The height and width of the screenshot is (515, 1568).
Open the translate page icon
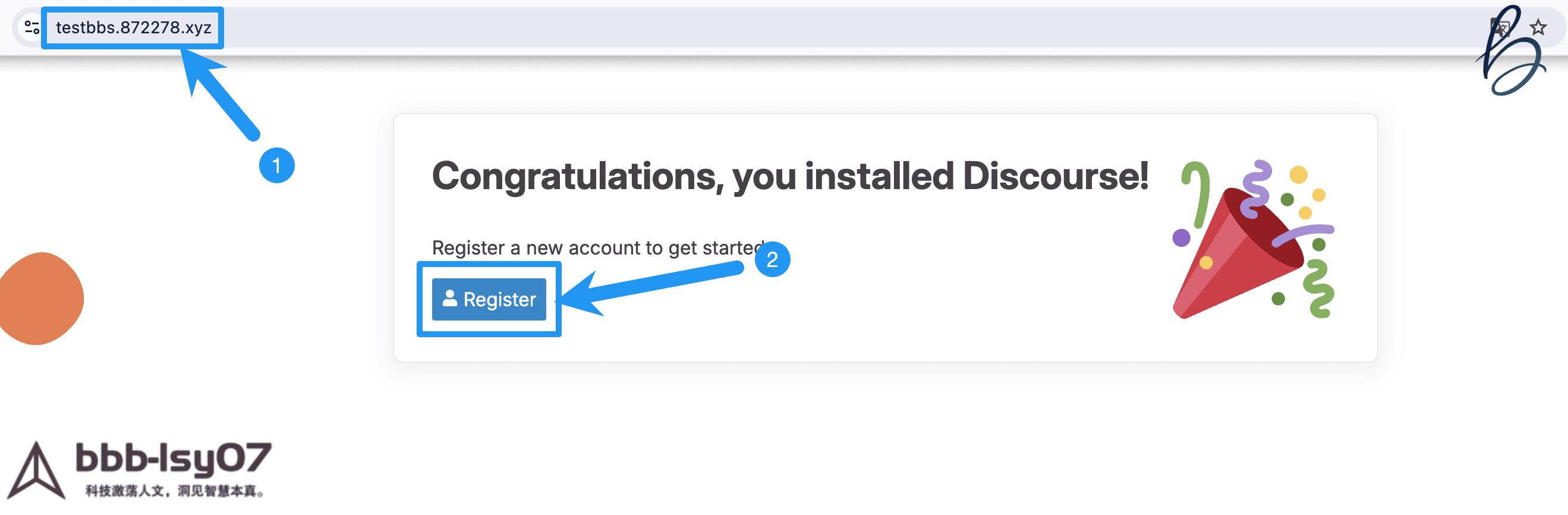(x=1500, y=27)
